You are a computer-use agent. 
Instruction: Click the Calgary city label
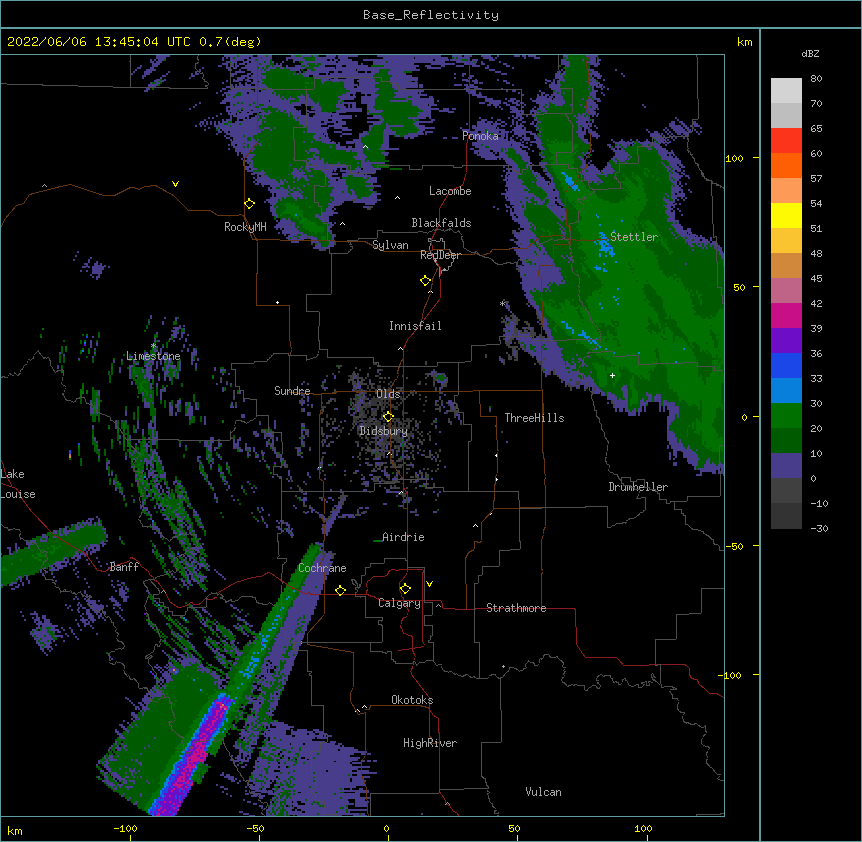pos(399,603)
